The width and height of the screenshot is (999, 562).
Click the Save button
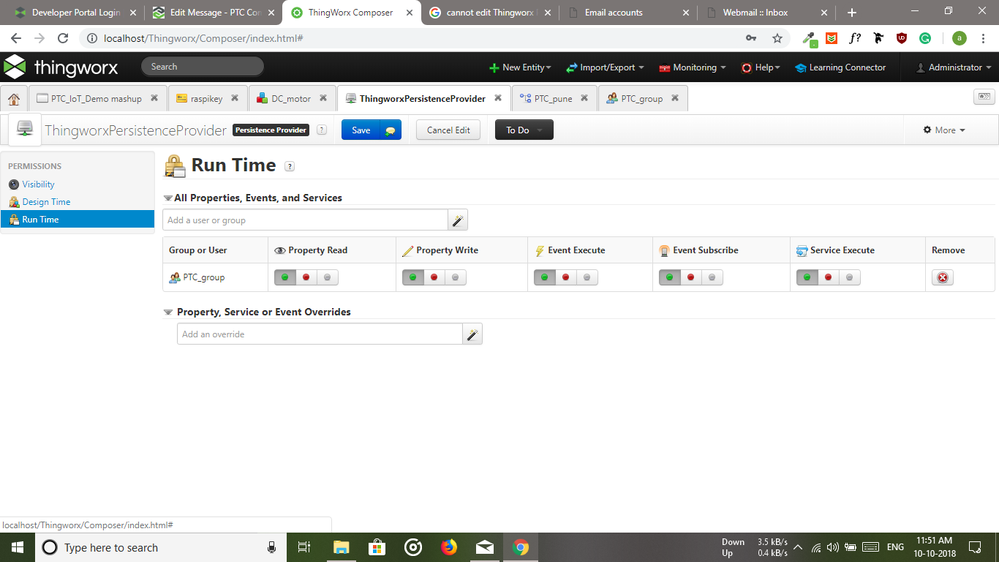[x=361, y=130]
